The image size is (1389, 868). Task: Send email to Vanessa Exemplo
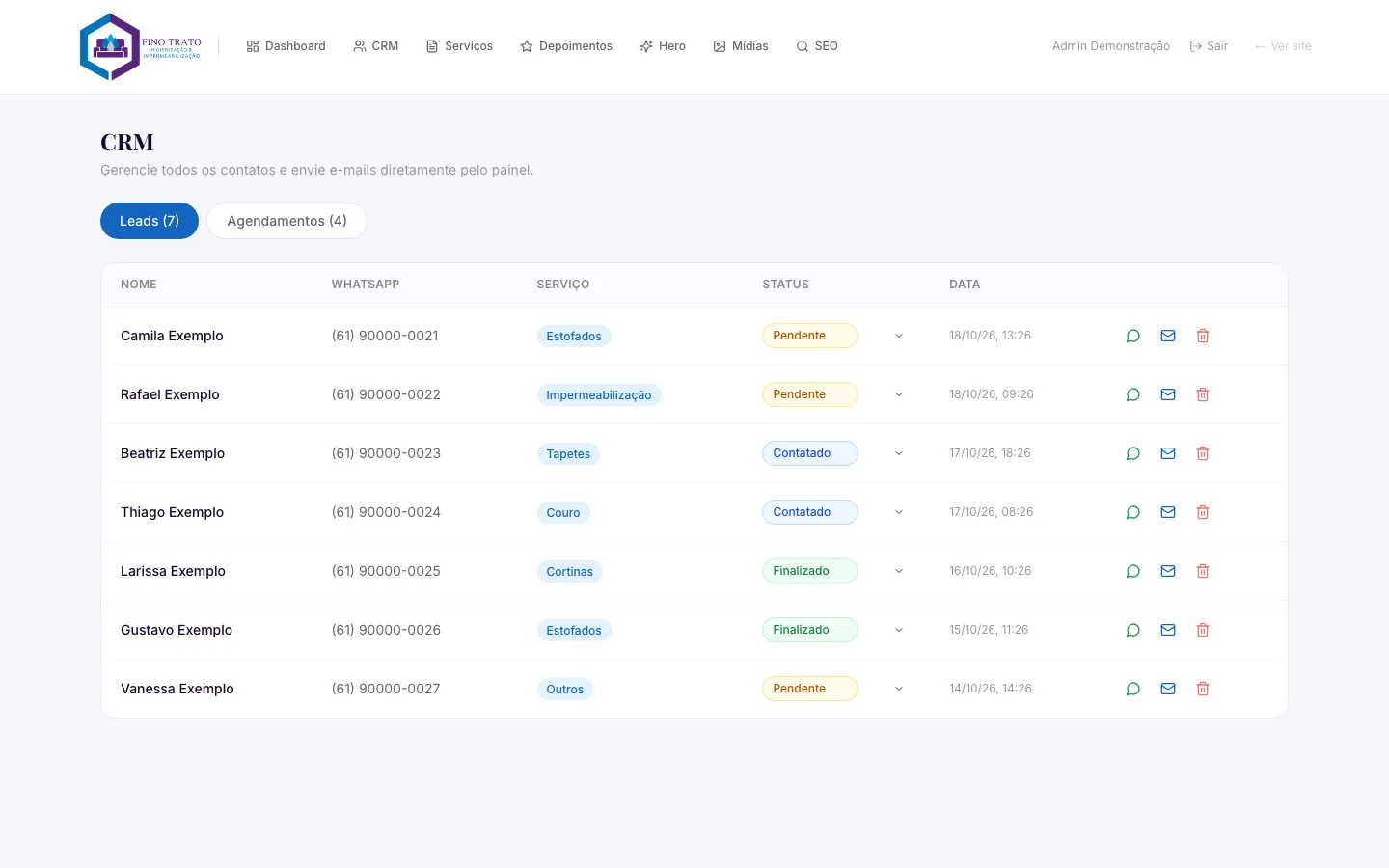click(1168, 689)
